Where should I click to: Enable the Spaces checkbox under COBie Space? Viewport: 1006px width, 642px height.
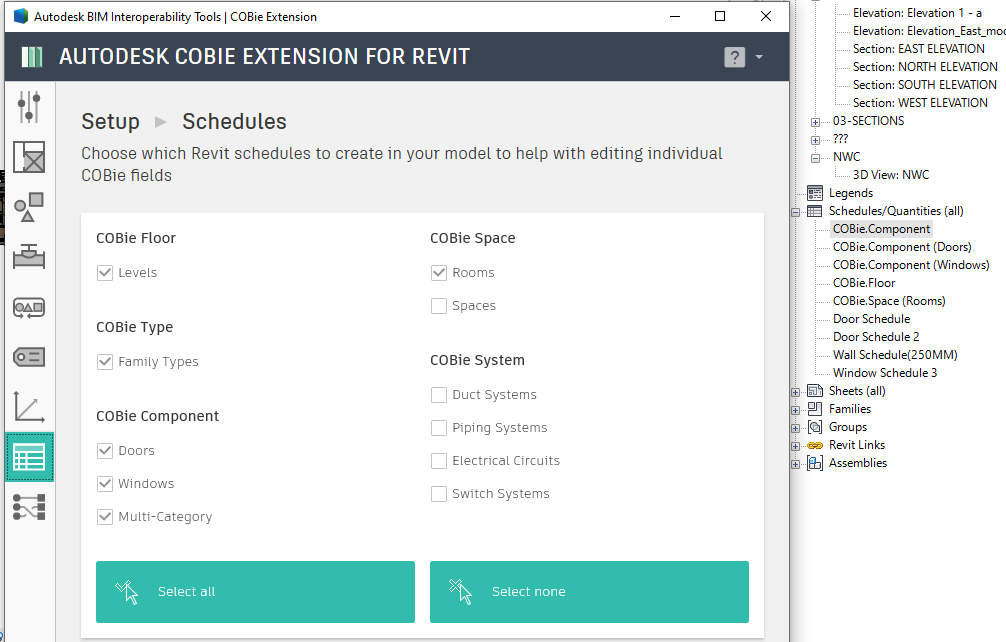point(438,305)
